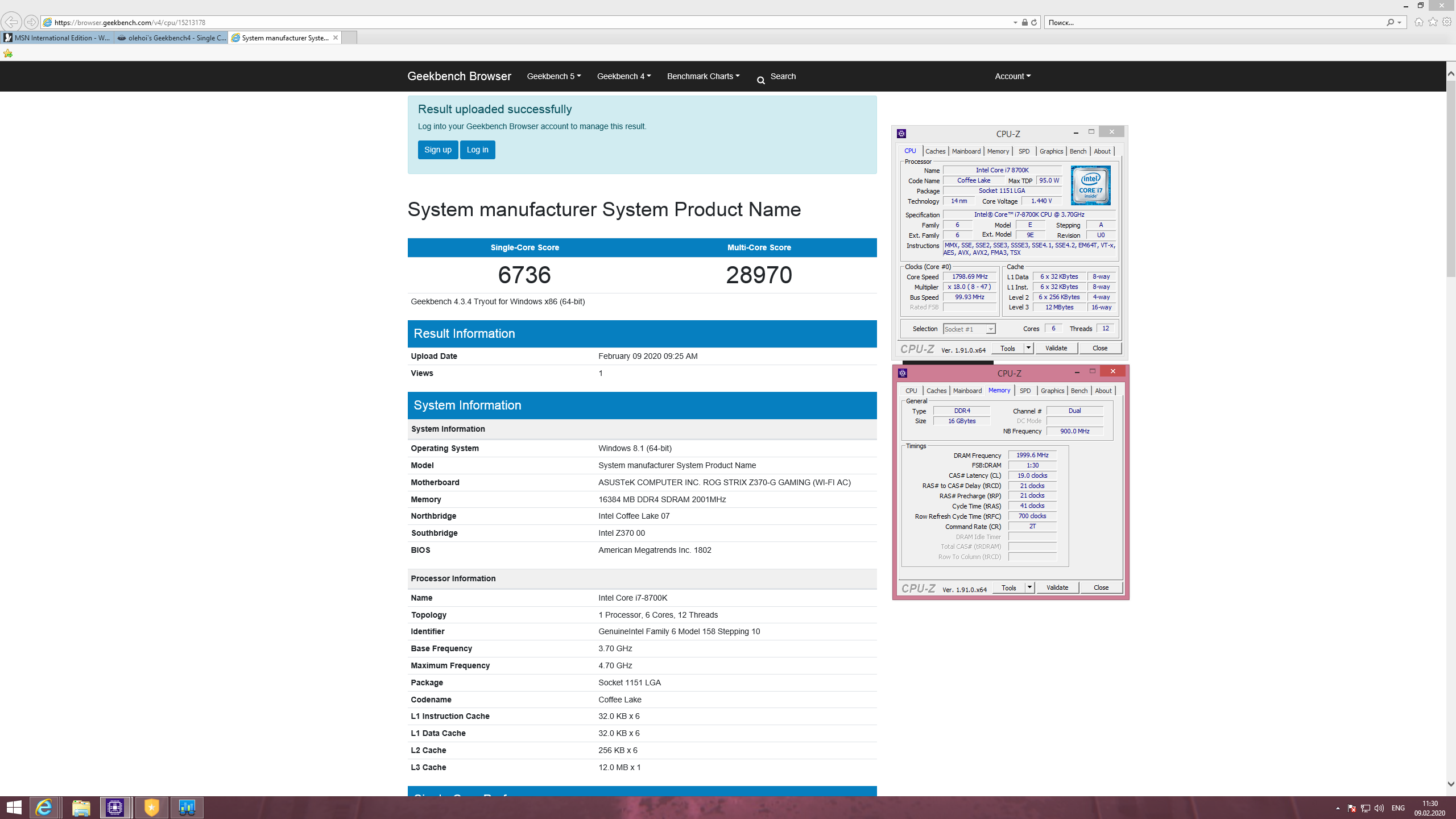
Task: Switch to SPD tab in lower CPU-Z
Action: (x=1025, y=391)
